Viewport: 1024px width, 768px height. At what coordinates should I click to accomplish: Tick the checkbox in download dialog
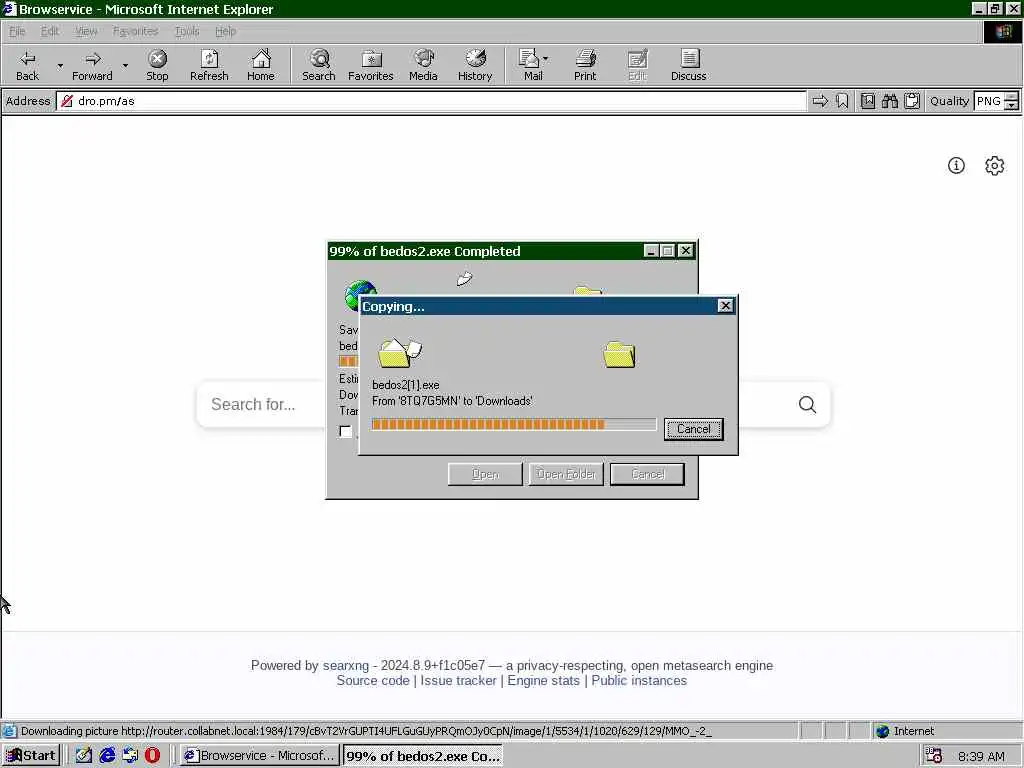click(x=345, y=431)
